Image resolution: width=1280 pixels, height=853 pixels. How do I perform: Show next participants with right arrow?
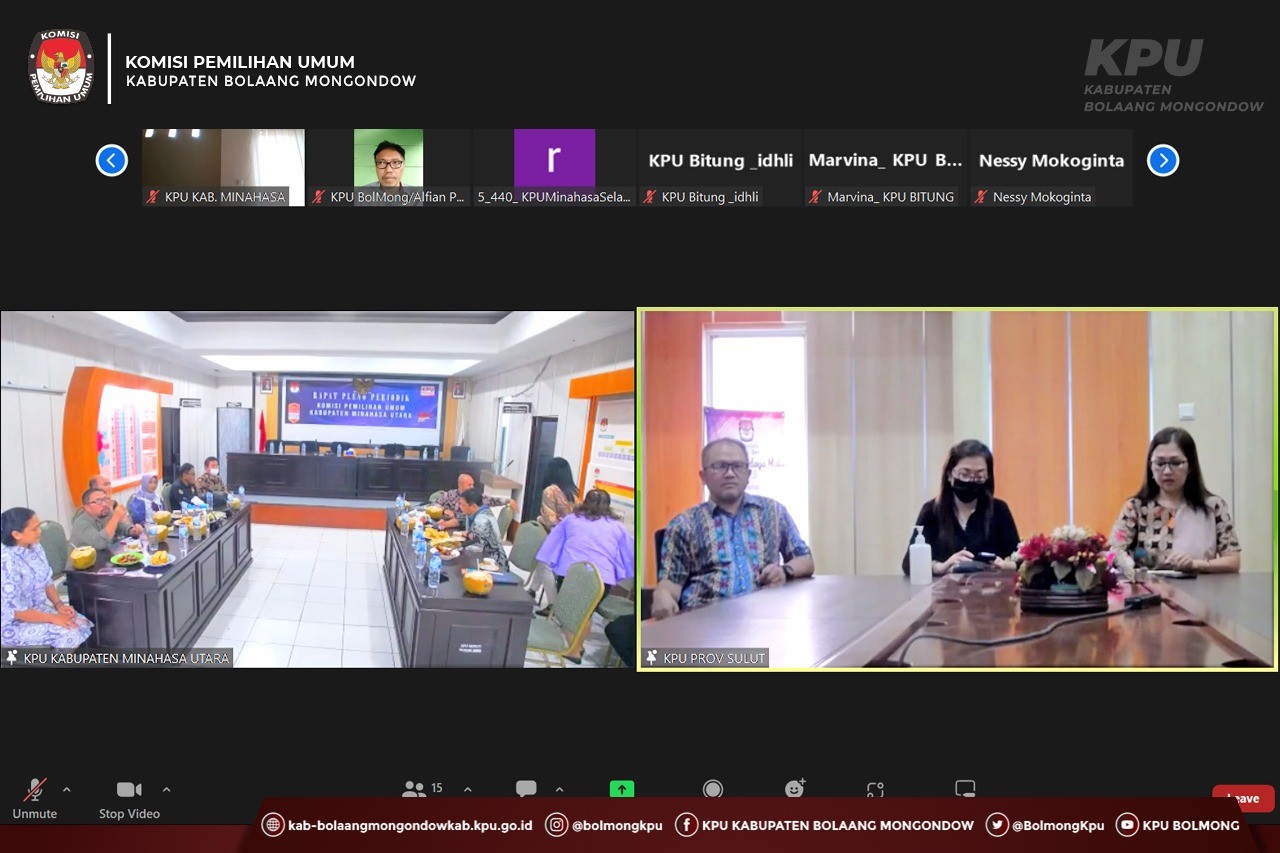tap(1162, 160)
